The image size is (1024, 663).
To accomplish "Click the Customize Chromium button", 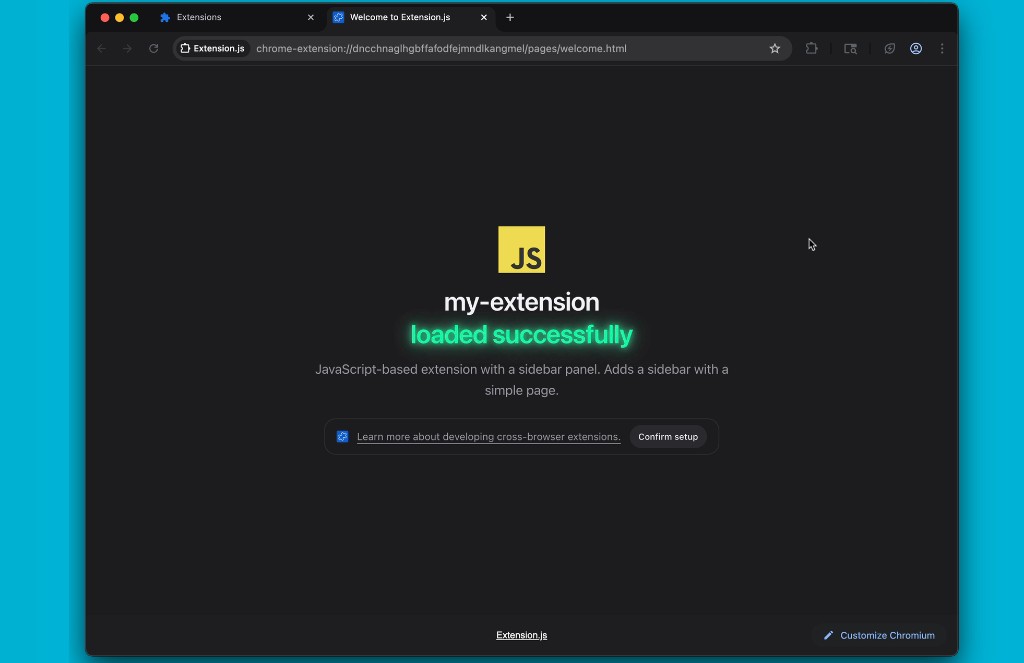I will point(879,635).
